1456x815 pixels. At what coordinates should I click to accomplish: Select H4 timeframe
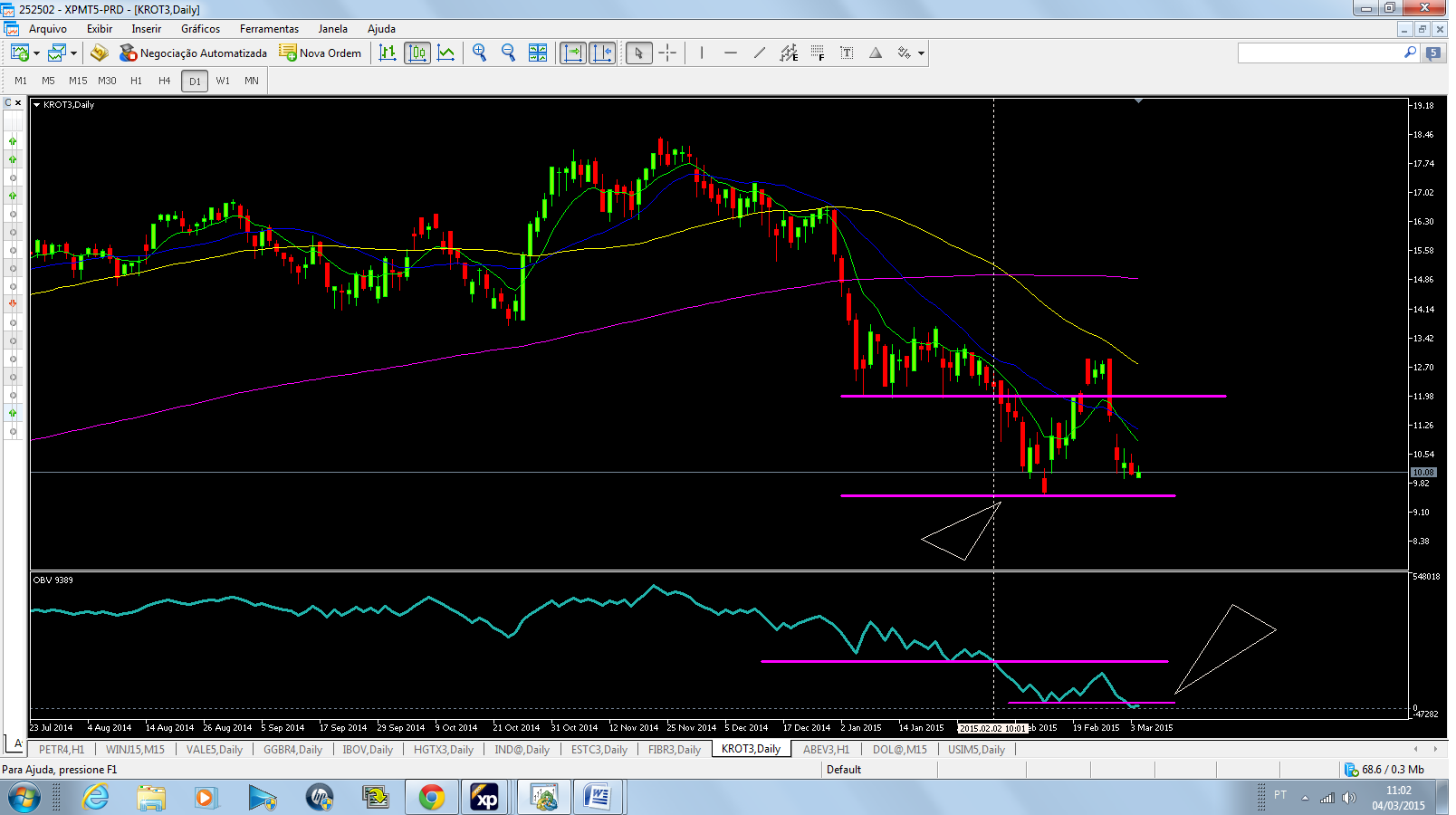pos(165,81)
